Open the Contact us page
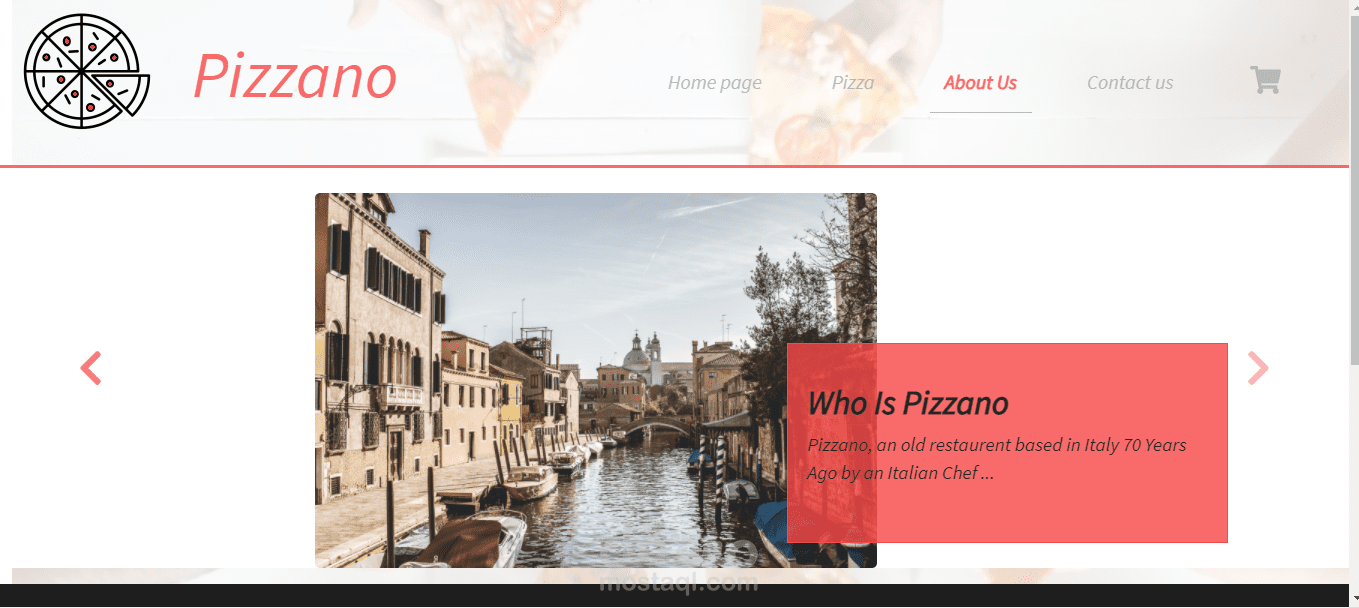The image size is (1359, 608). (x=1130, y=83)
